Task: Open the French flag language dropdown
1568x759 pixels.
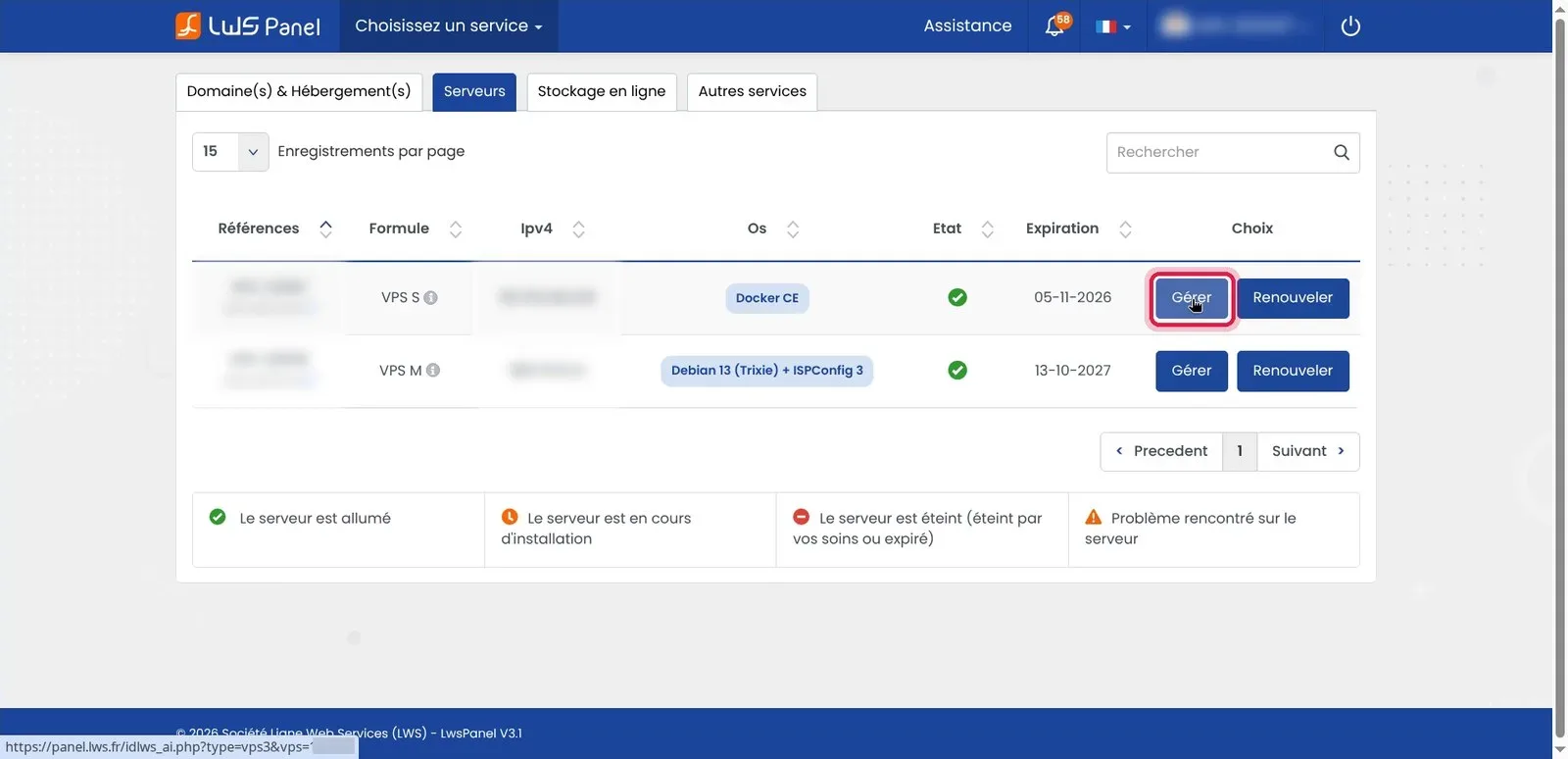Action: 1113,26
